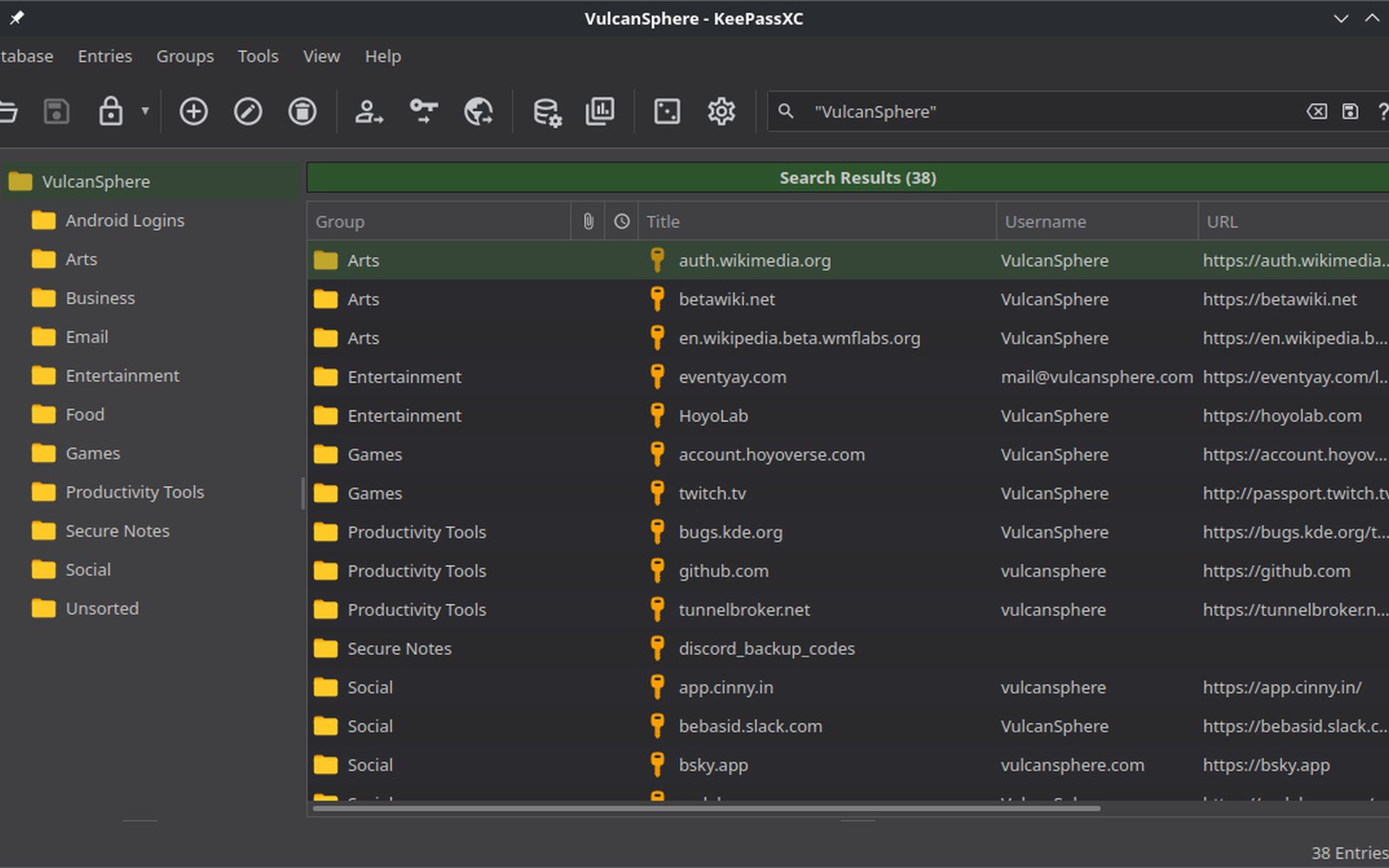The width and height of the screenshot is (1389, 868).
Task: Toggle the pin icon in title bar
Action: [16, 17]
